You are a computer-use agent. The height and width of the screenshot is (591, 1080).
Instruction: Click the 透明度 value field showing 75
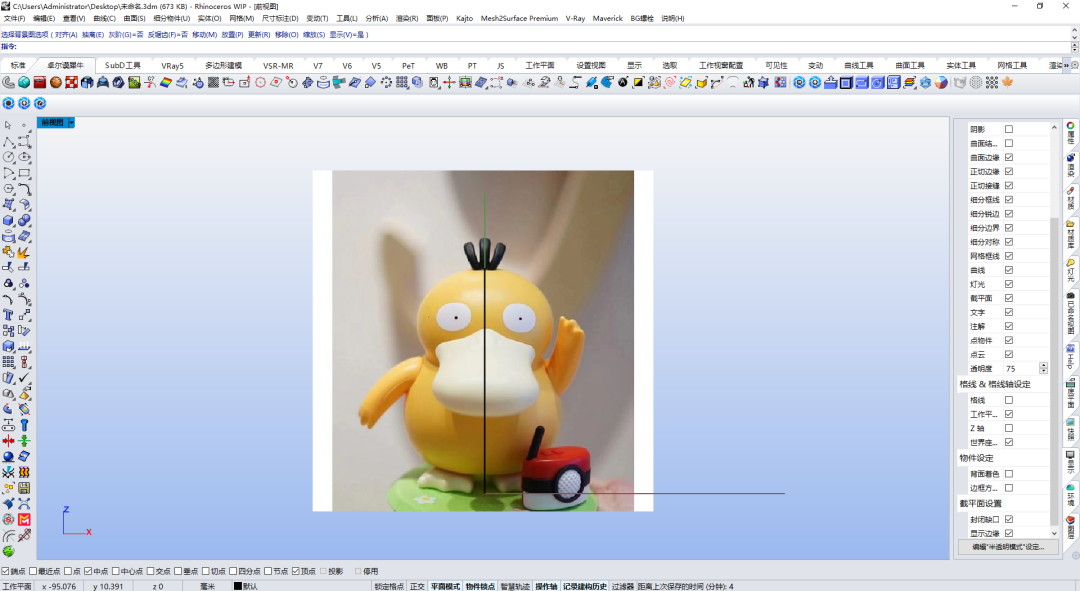tap(1021, 369)
